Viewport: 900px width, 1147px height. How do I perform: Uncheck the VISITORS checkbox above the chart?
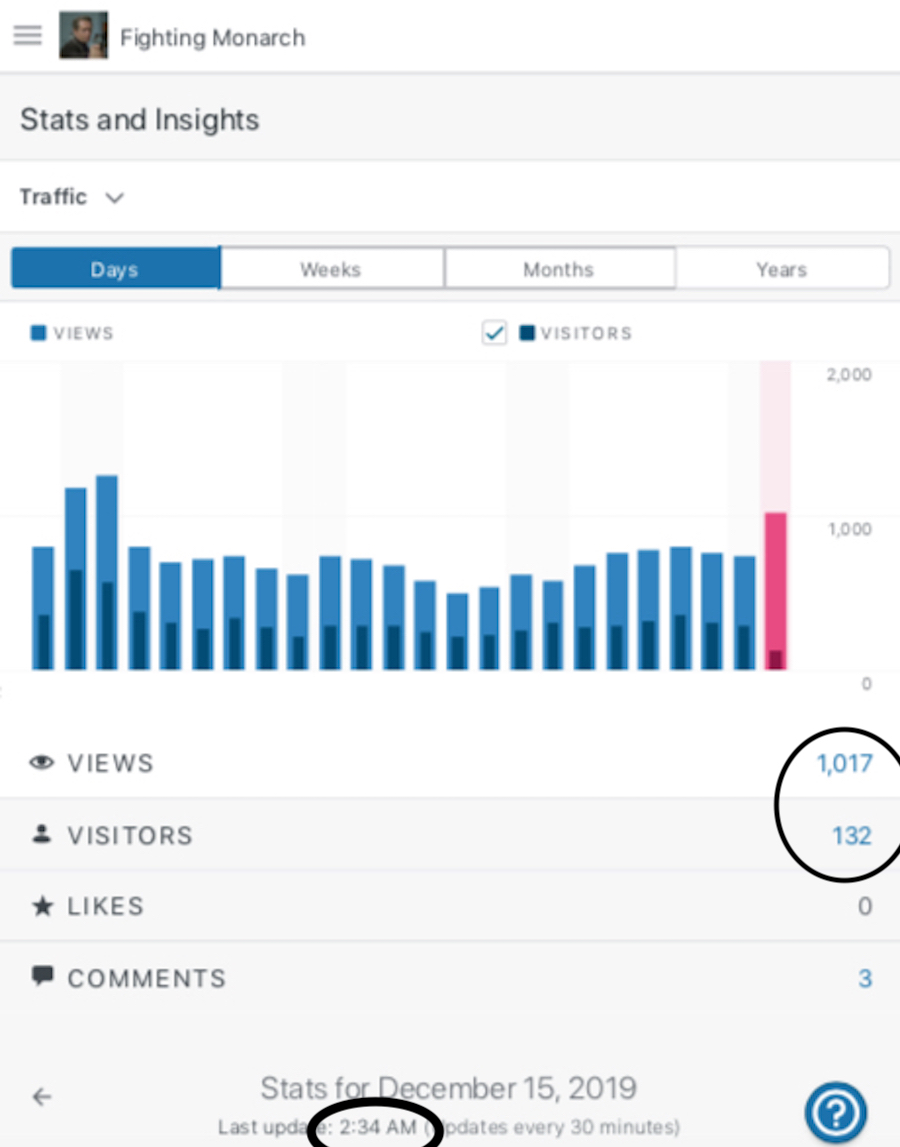pyautogui.click(x=494, y=333)
